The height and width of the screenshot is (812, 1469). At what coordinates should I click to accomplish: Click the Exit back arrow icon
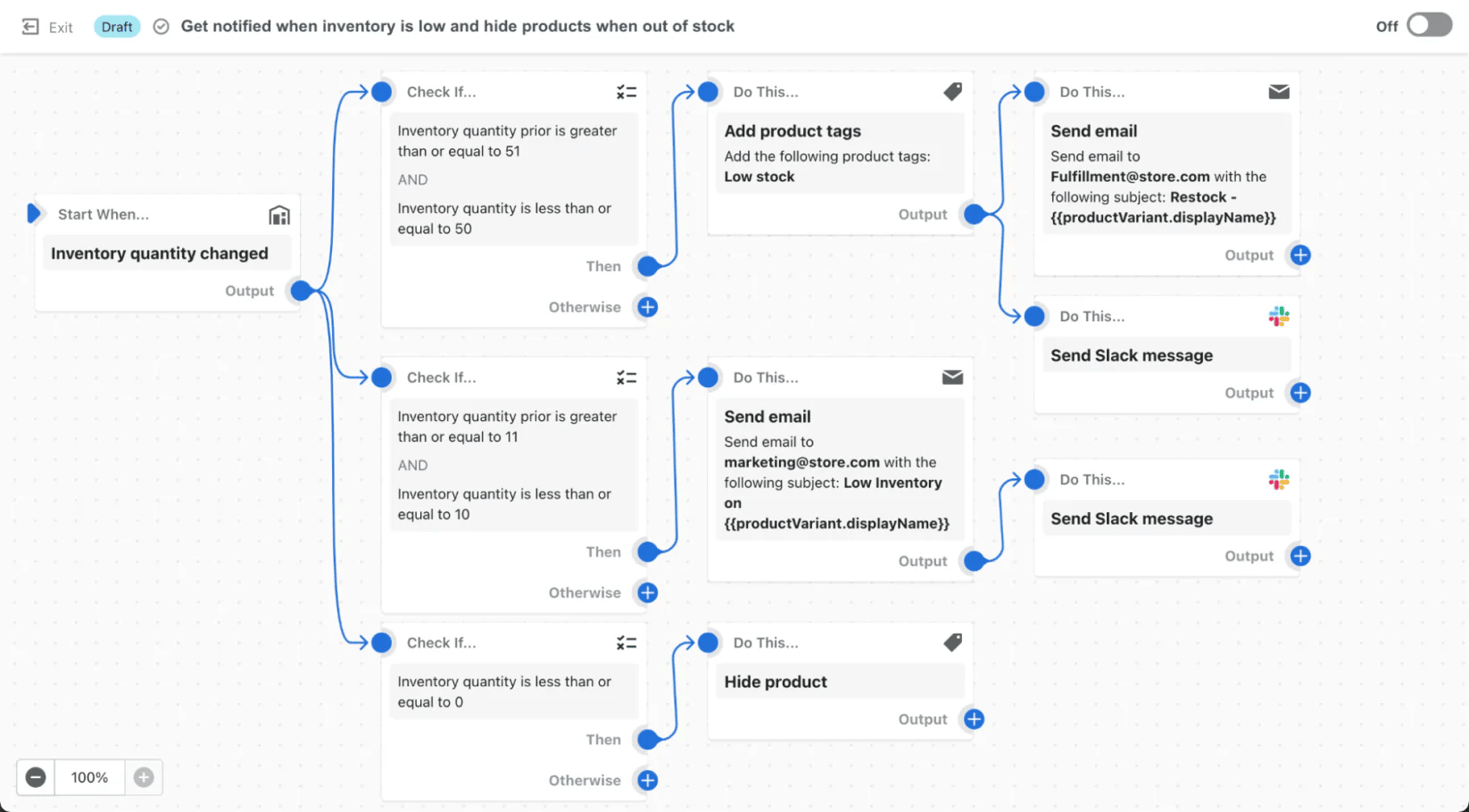pos(30,26)
